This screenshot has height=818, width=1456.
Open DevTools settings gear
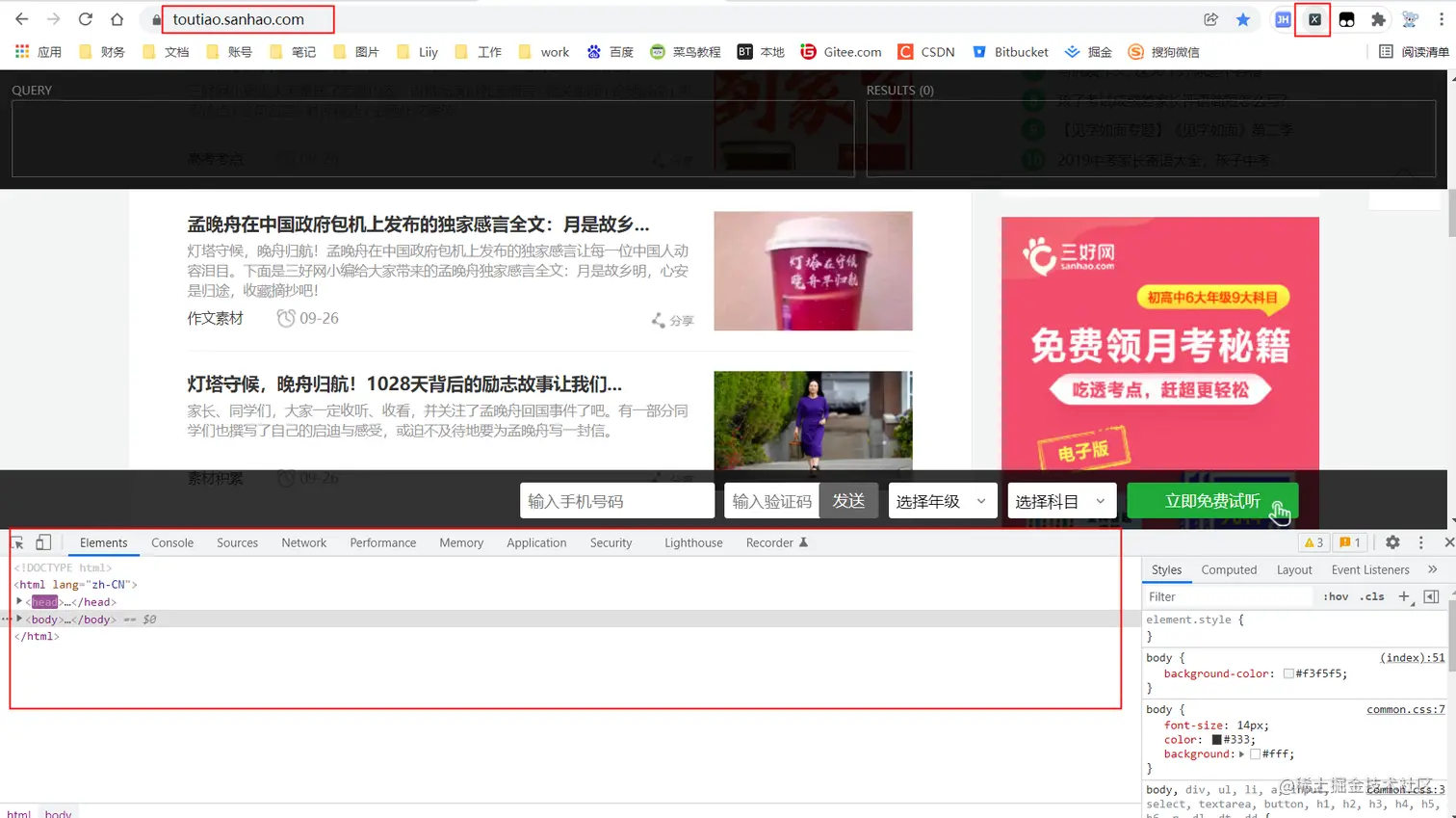(x=1392, y=542)
